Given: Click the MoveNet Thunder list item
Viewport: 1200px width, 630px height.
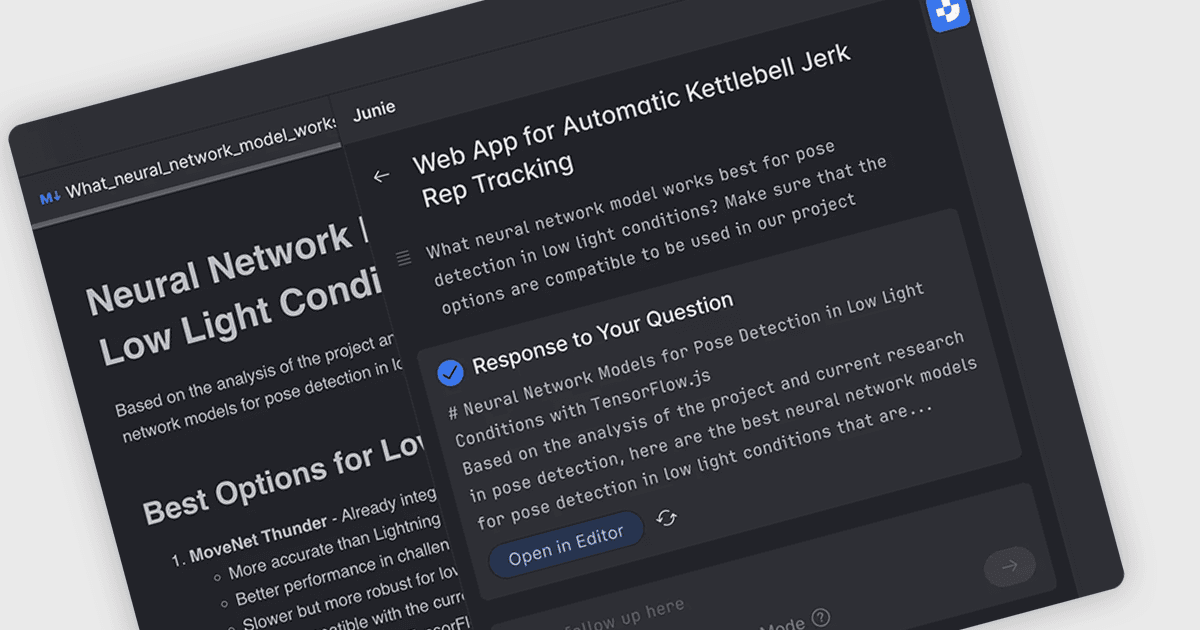Looking at the screenshot, I should point(258,541).
